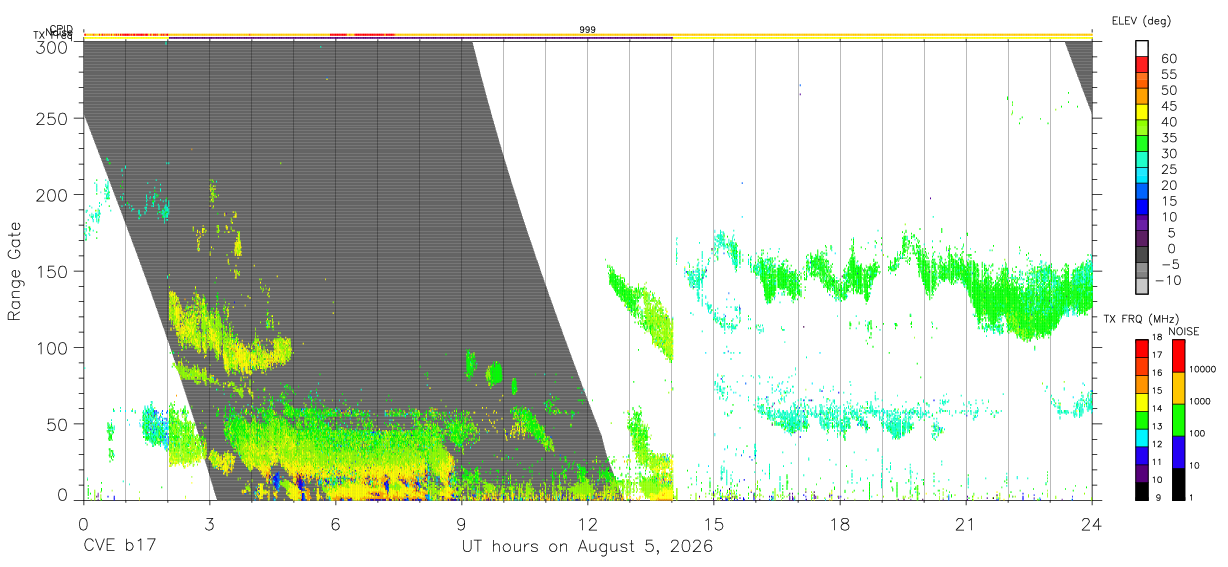This screenshot has width=1228, height=567.
Task: Click ELEV scale label '60'
Action: coord(1168,58)
